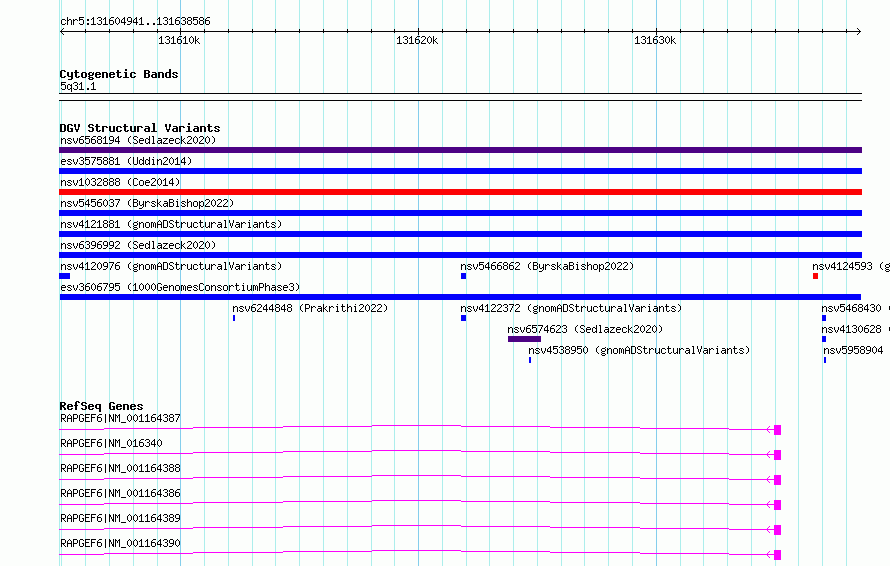Click the right arrow of the ruler
The image size is (890, 566).
(859, 32)
